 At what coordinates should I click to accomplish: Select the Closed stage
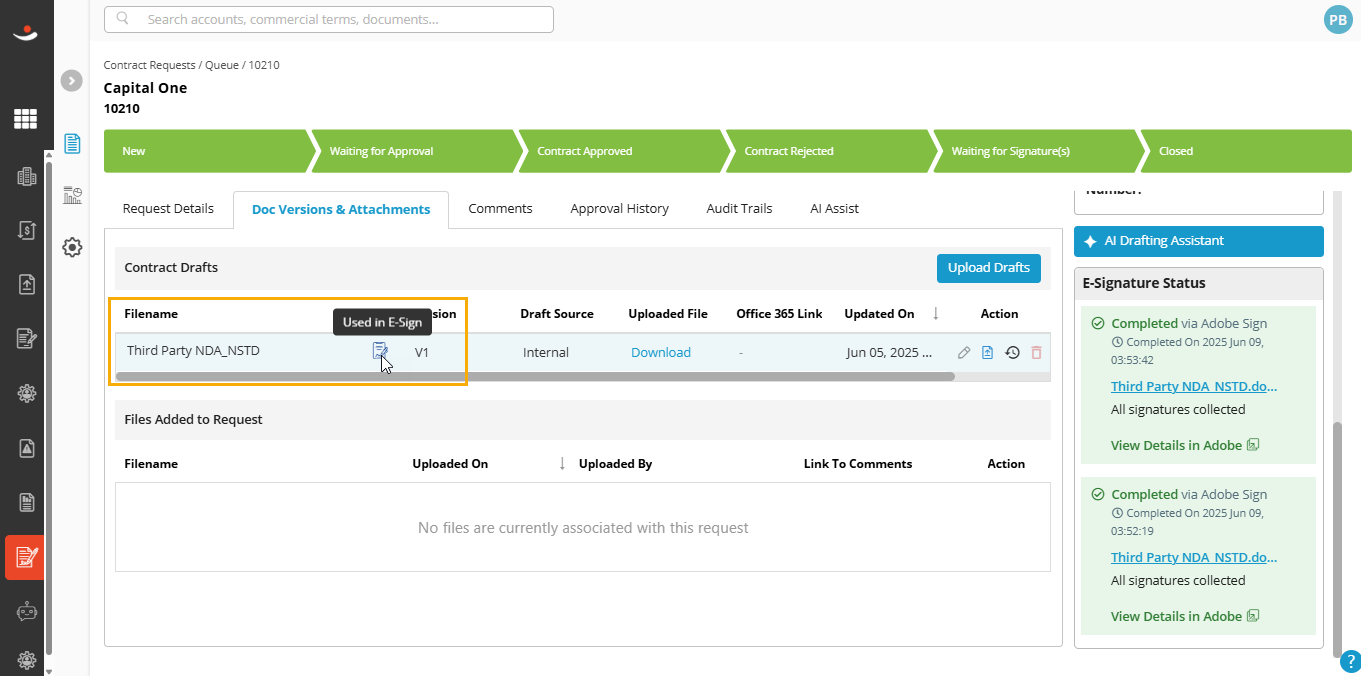1247,151
